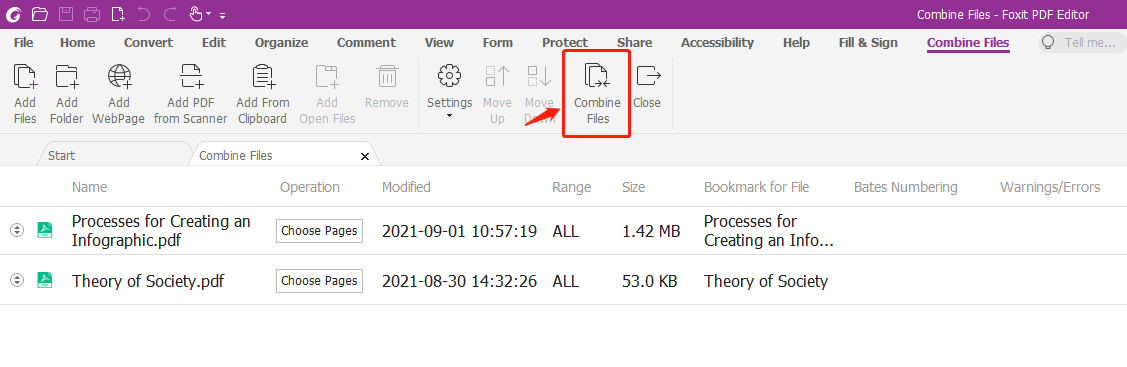
Task: Click the Open folder icon in title bar
Action: (x=40, y=14)
